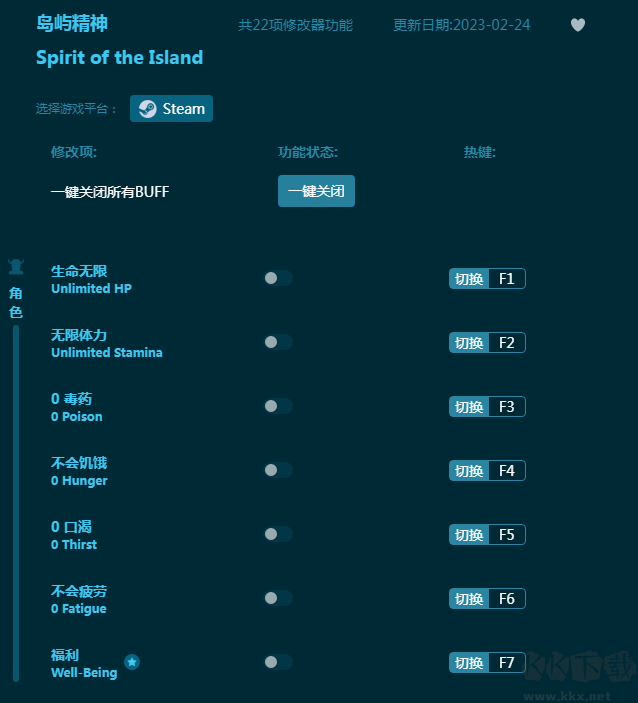Click the Steam logo icon
The width and height of the screenshot is (638, 703).
(148, 108)
